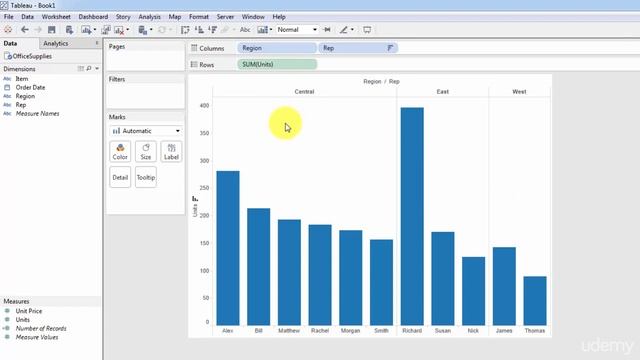640x360 pixels.
Task: Open the View Cards dropdown arrow
Action: 271,30
